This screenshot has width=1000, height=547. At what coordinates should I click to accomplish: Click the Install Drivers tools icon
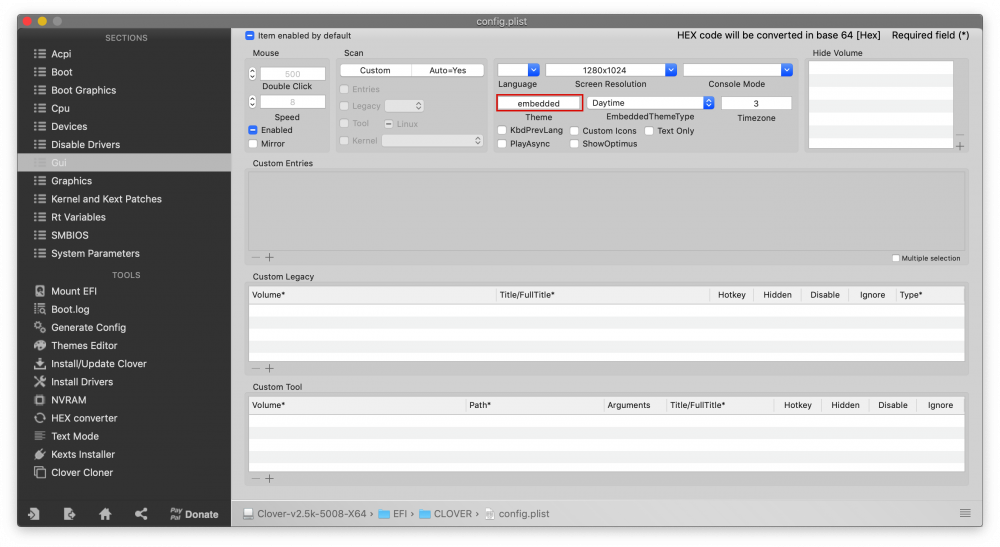40,382
